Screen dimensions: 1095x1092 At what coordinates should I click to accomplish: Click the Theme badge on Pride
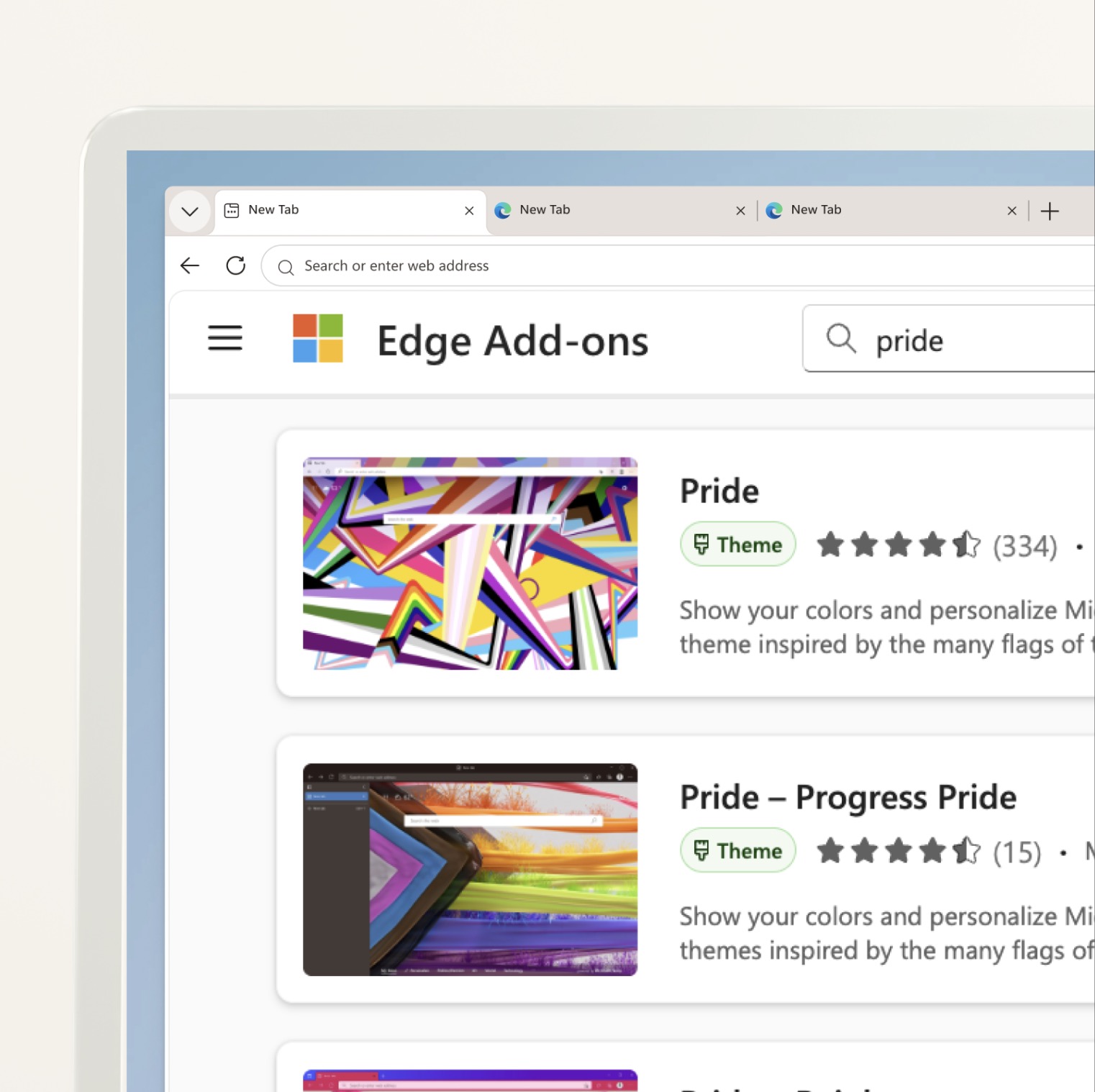(x=738, y=545)
